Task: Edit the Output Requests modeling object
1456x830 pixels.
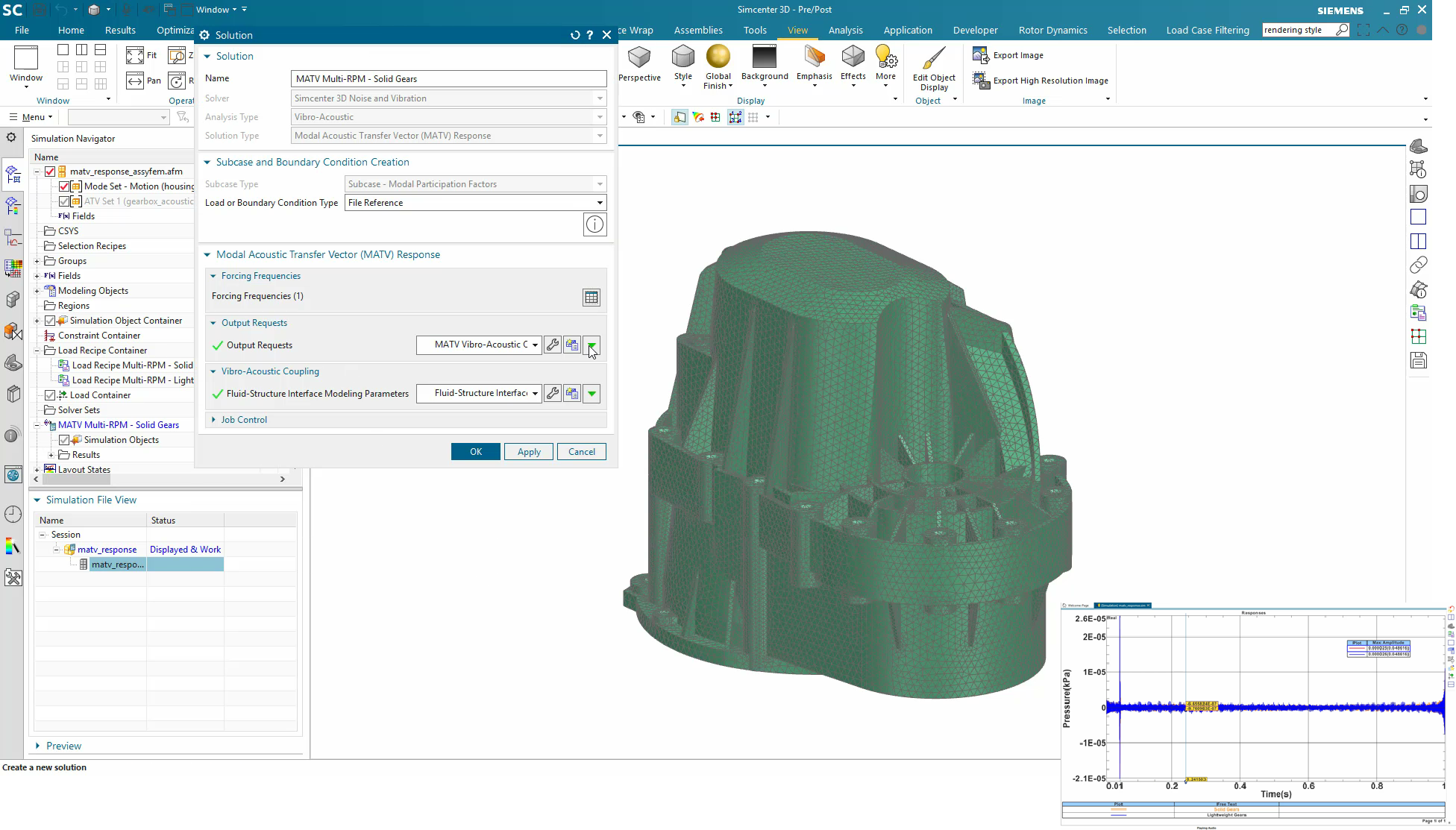Action: [x=553, y=345]
